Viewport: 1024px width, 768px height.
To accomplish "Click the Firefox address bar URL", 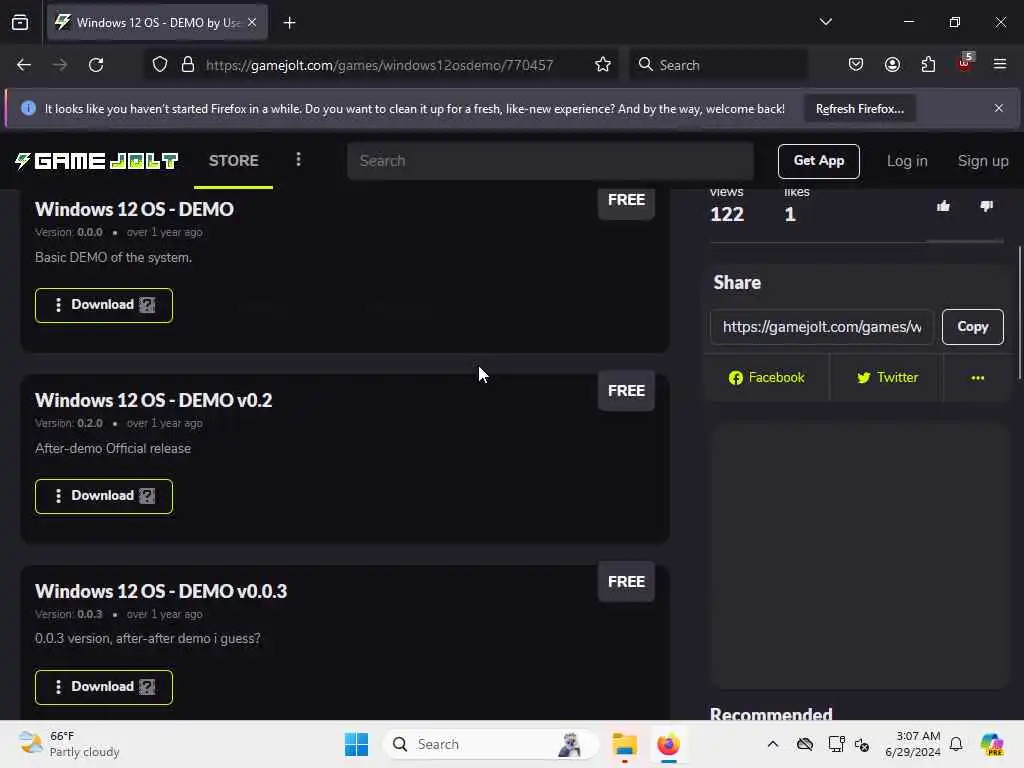I will [379, 65].
